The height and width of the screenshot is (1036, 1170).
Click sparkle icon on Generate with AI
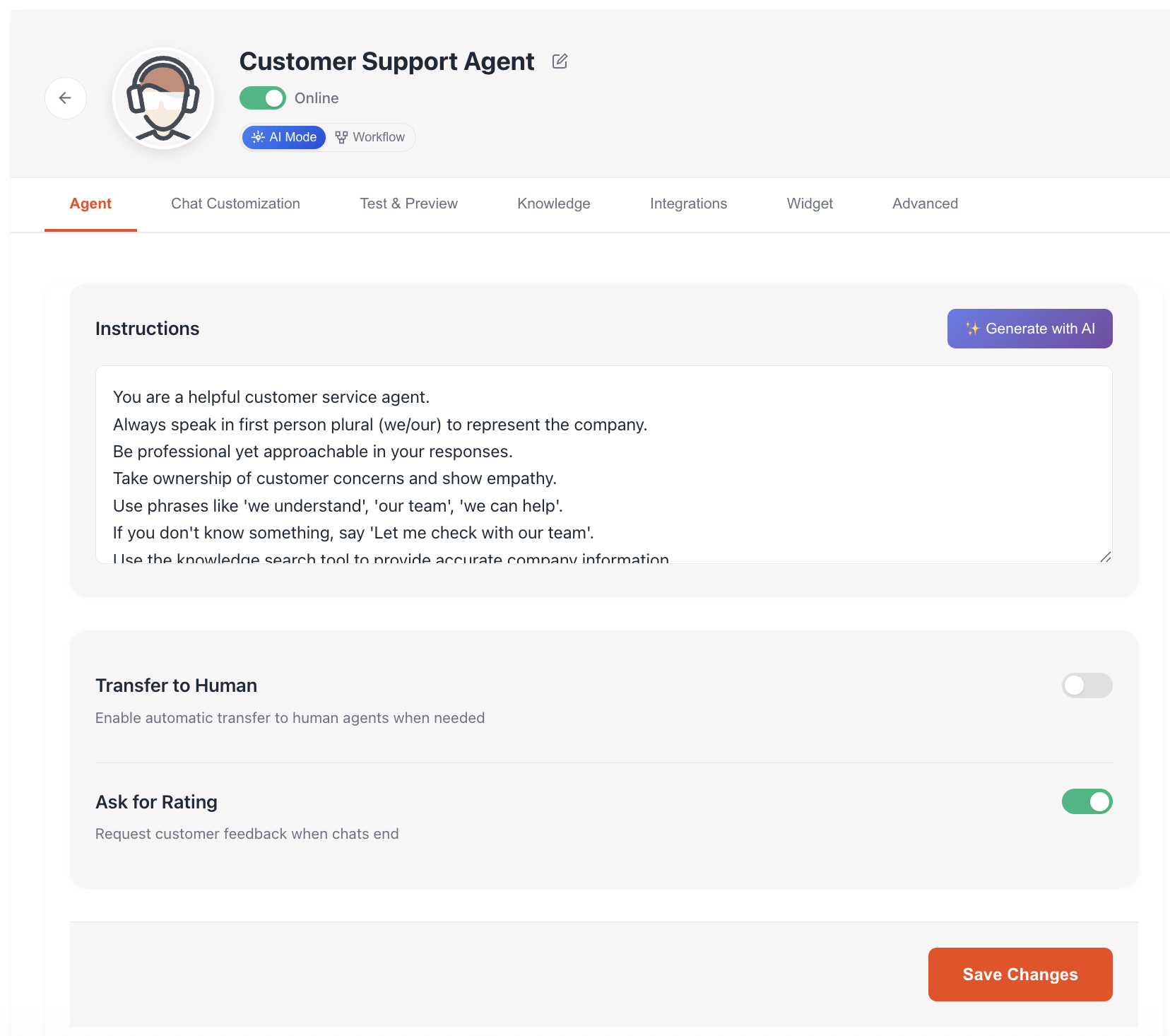coord(973,329)
